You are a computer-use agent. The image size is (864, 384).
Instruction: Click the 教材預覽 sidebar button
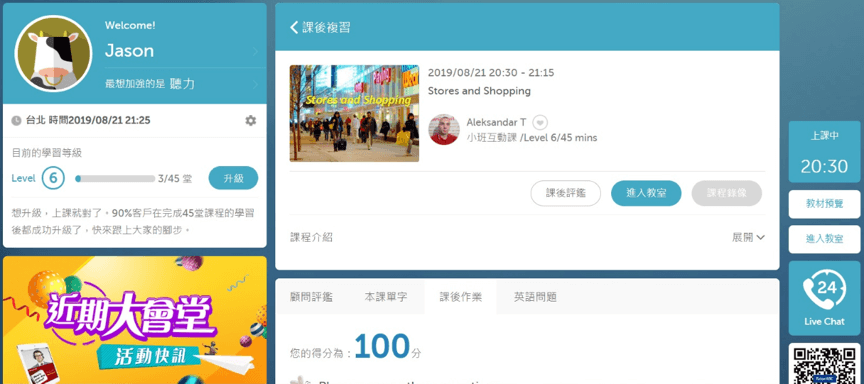click(x=824, y=204)
